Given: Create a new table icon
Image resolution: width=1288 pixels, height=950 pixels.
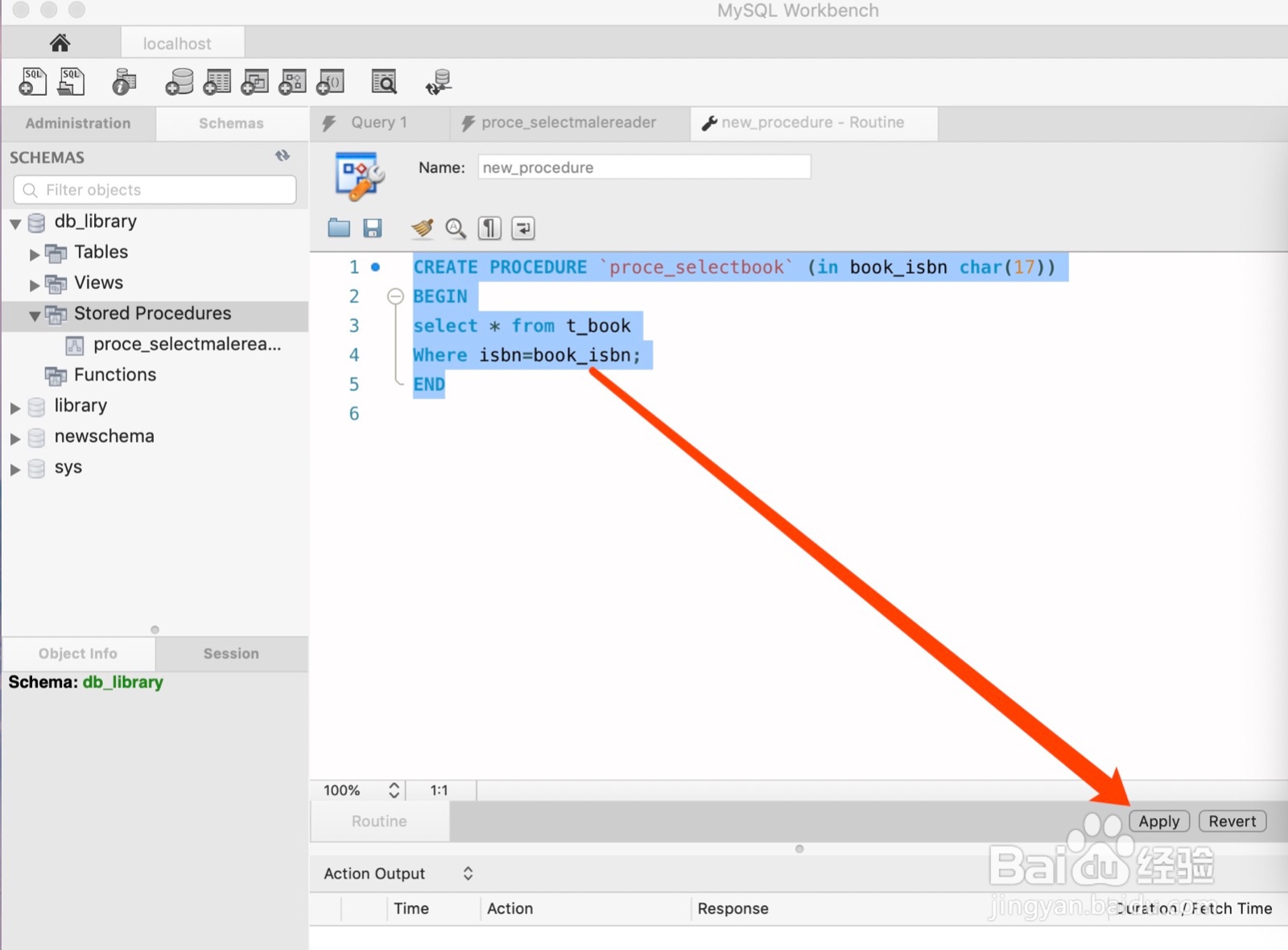Looking at the screenshot, I should (x=217, y=81).
